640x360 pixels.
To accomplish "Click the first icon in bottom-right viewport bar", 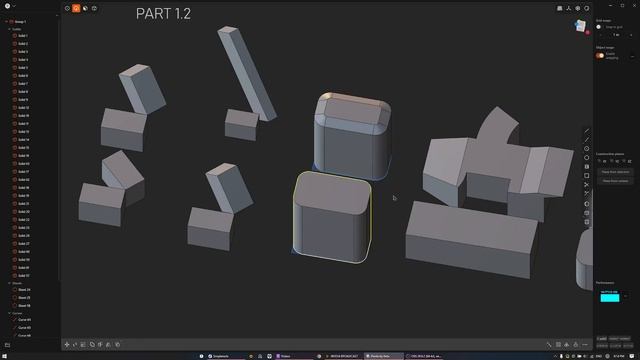I will (549, 345).
